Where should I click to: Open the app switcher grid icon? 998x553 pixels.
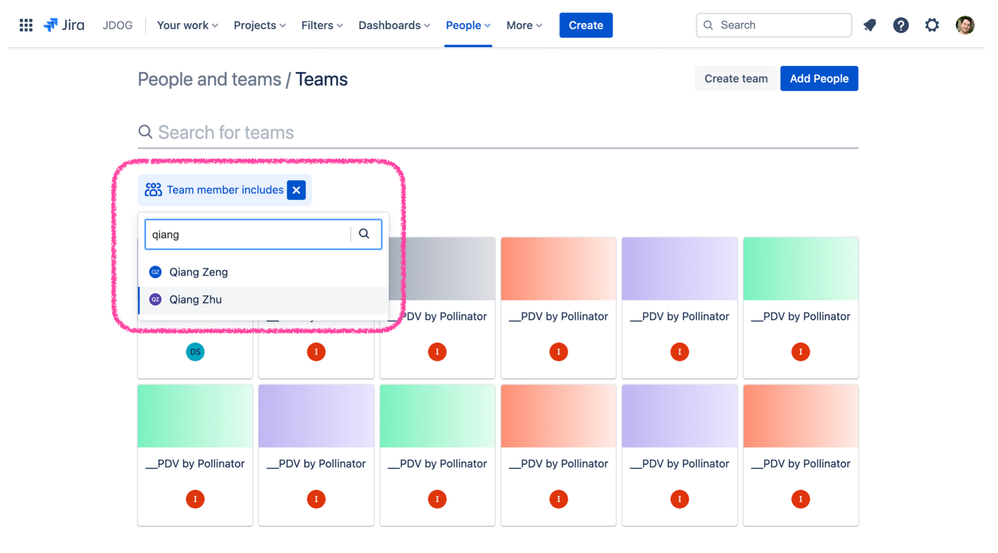pos(26,25)
